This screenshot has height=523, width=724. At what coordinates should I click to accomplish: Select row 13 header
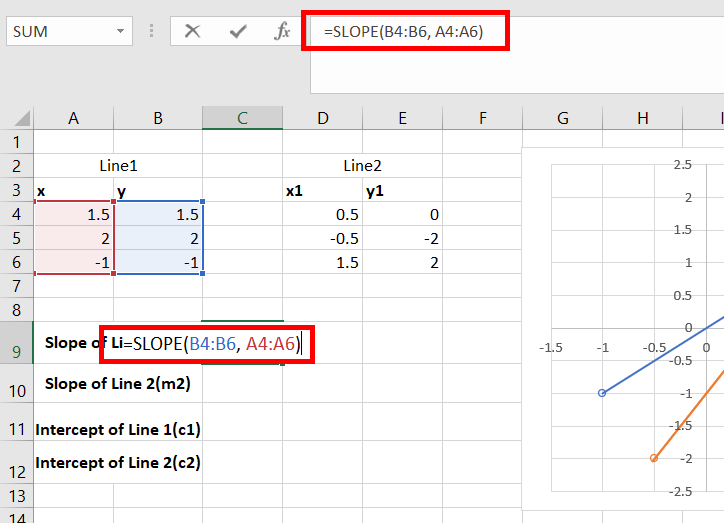pyautogui.click(x=17, y=496)
